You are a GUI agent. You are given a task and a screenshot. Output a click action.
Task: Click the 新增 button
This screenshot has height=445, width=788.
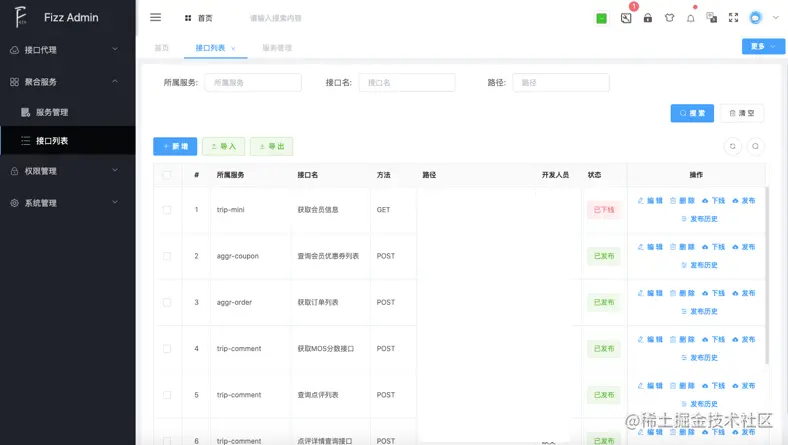click(x=175, y=146)
